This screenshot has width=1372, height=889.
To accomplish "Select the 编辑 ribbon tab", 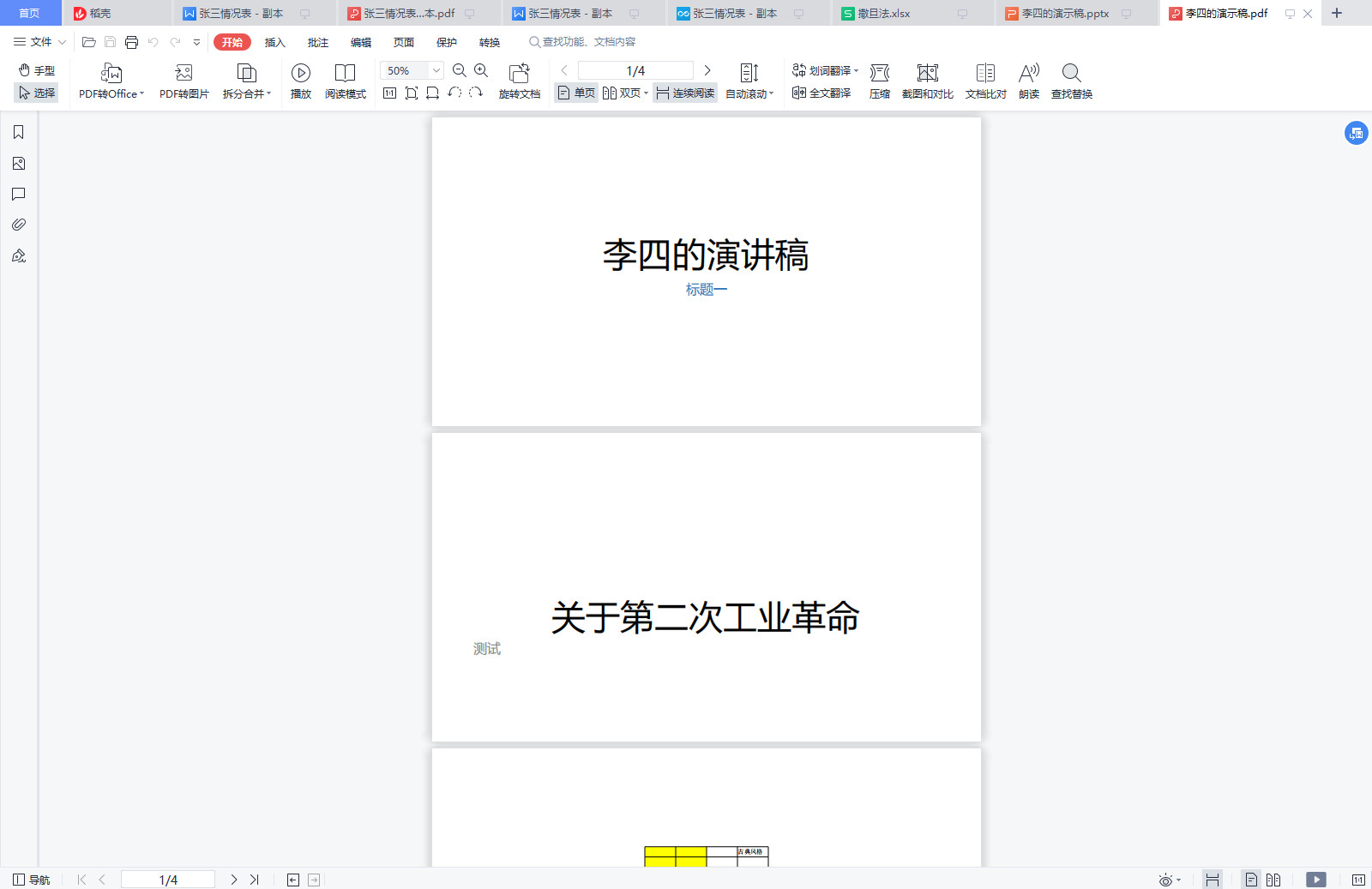I will point(360,42).
